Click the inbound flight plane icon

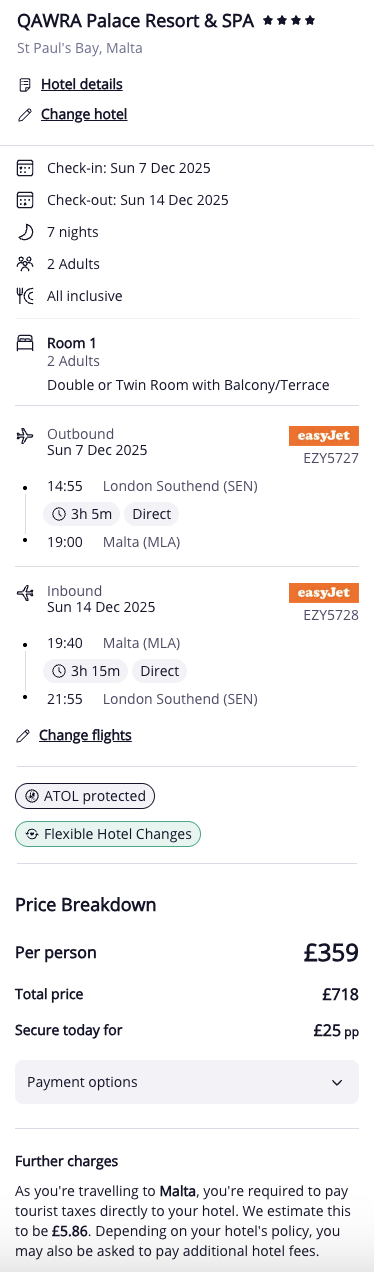(26, 593)
